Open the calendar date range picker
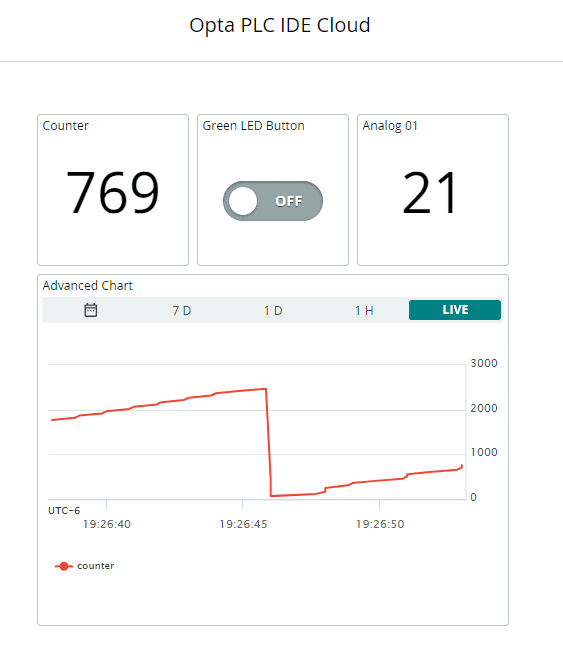This screenshot has width=563, height=654. pyautogui.click(x=90, y=310)
